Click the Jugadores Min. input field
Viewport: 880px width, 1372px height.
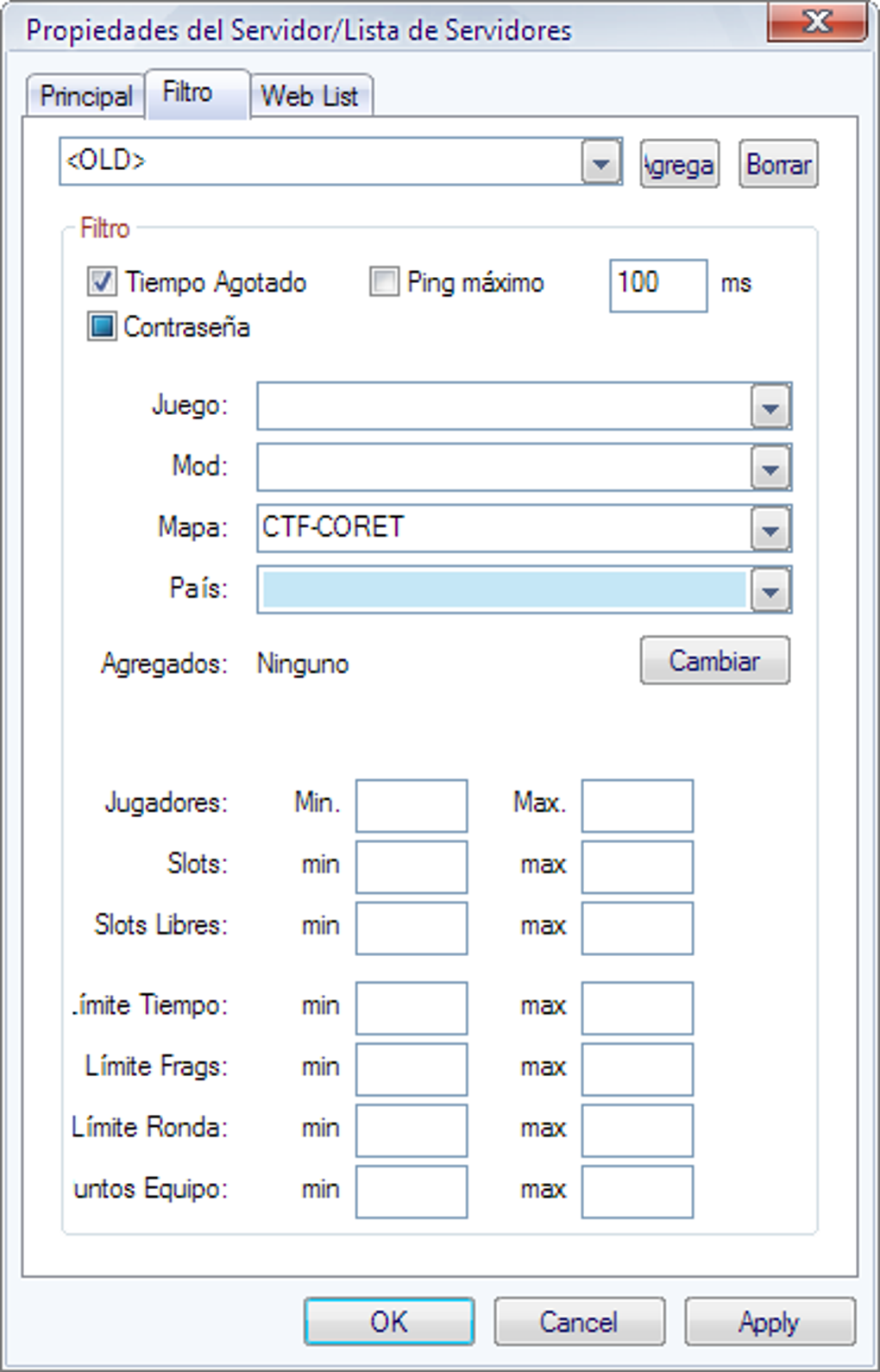[412, 806]
